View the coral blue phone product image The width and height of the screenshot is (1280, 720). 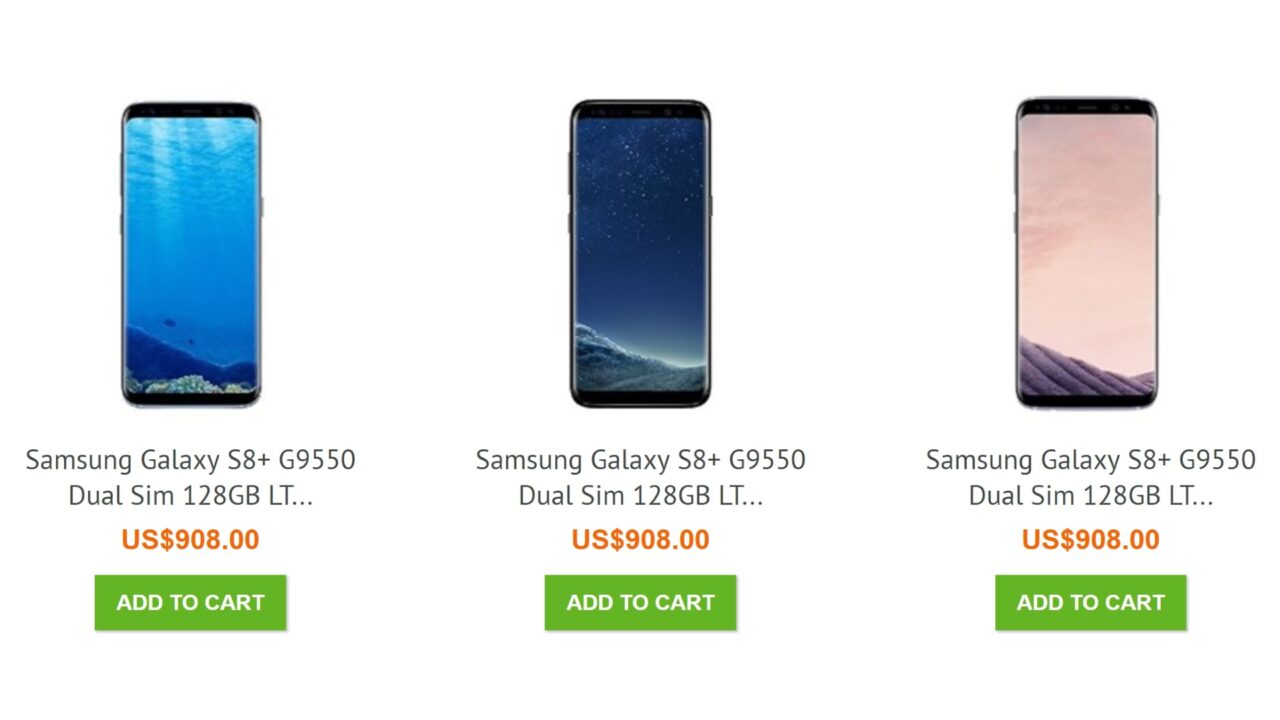pyautogui.click(x=190, y=255)
